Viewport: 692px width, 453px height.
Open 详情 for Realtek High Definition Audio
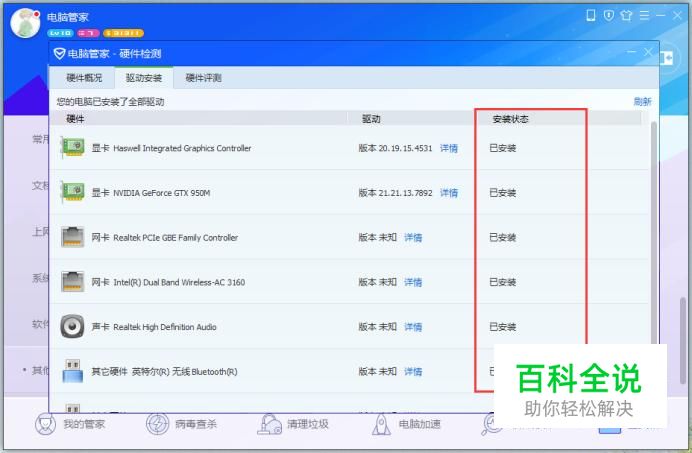point(413,327)
